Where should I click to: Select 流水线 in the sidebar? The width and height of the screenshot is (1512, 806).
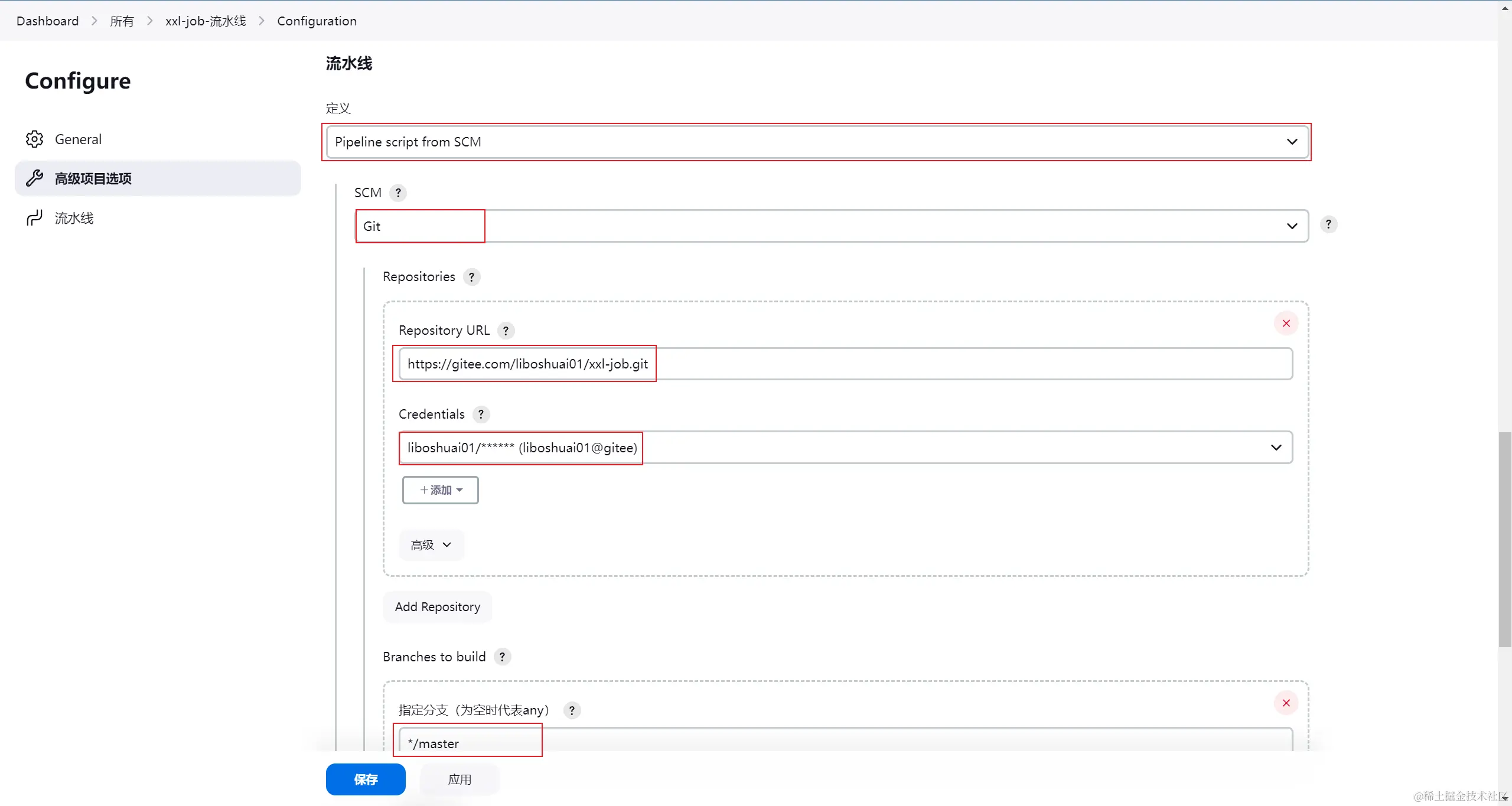[x=74, y=218]
